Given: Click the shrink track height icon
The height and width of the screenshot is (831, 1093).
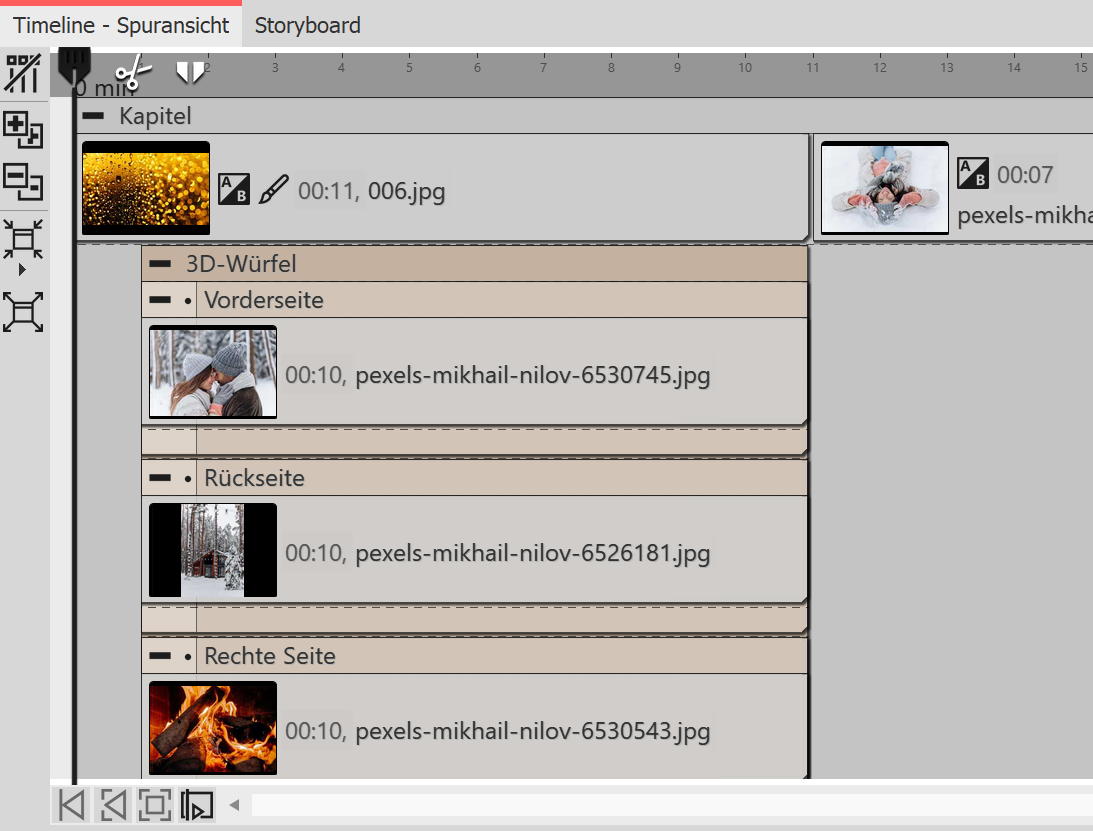Looking at the screenshot, I should [23, 240].
